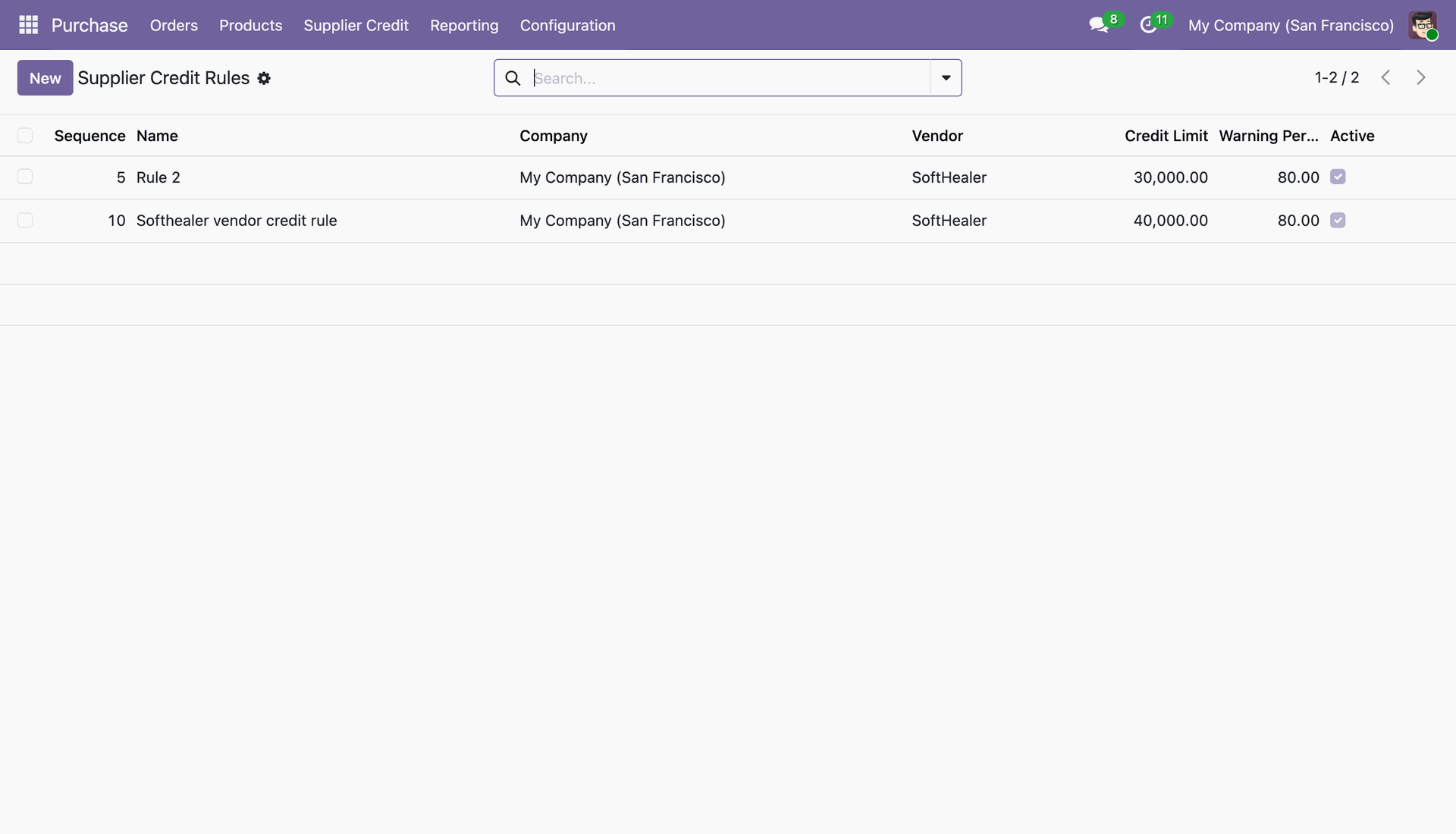Expand the search options dropdown arrow
Viewport: 1456px width, 834px height.
coord(946,78)
